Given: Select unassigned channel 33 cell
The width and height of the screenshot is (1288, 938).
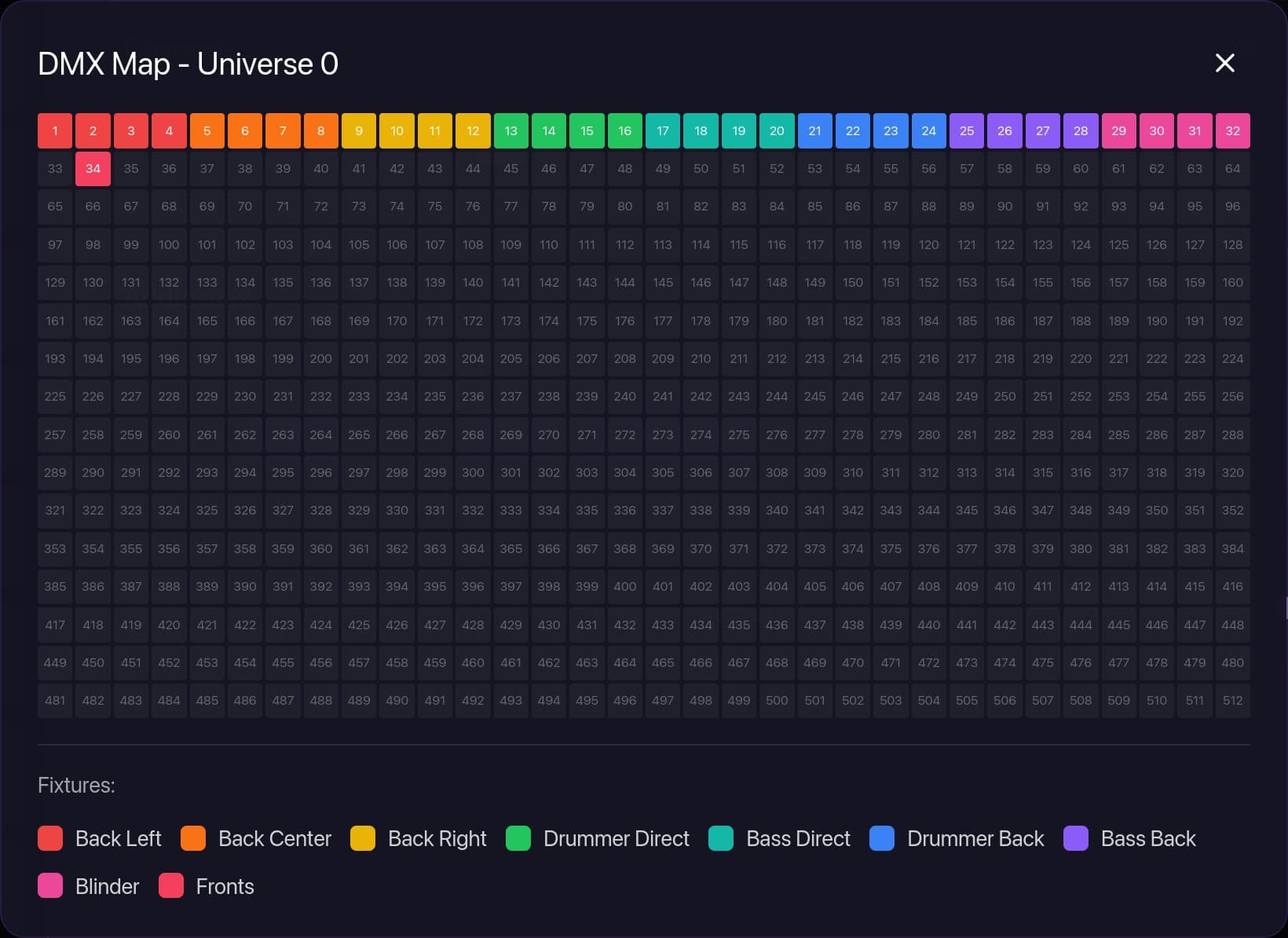Looking at the screenshot, I should [x=55, y=169].
